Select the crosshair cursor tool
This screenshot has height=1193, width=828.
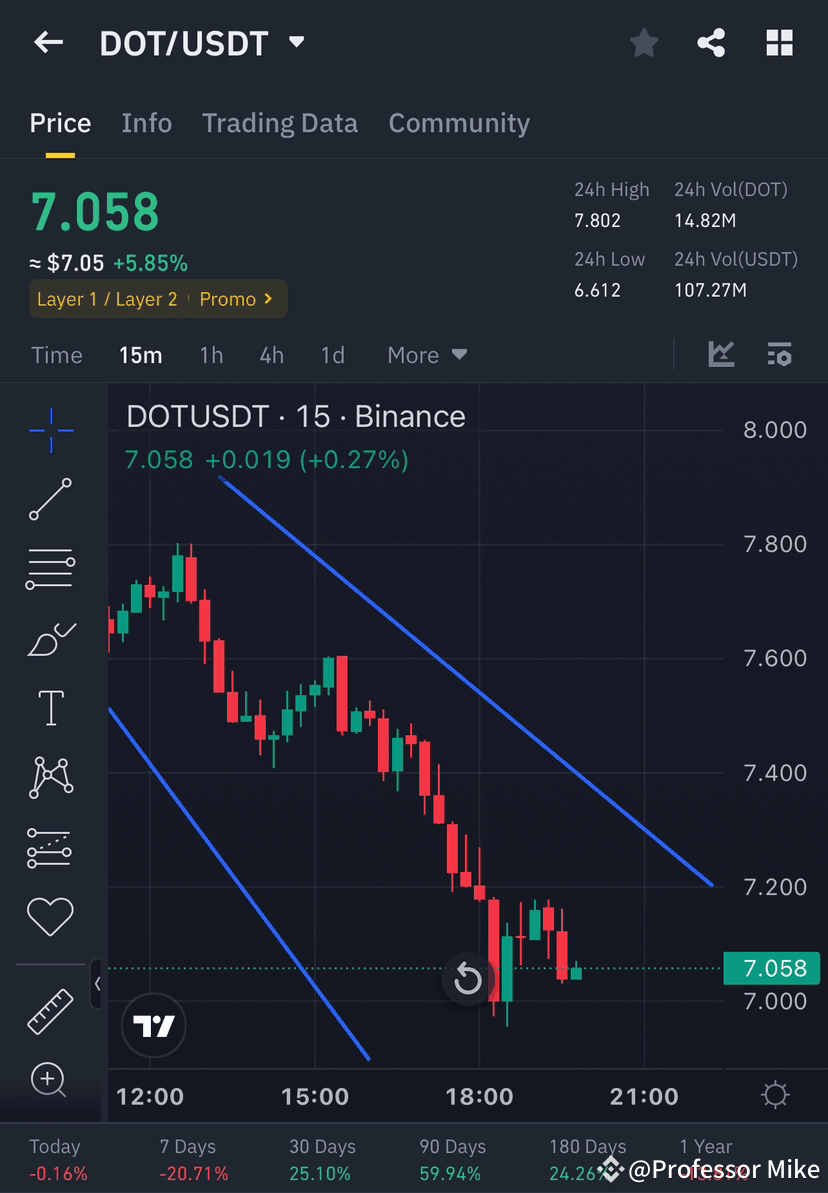[x=50, y=430]
